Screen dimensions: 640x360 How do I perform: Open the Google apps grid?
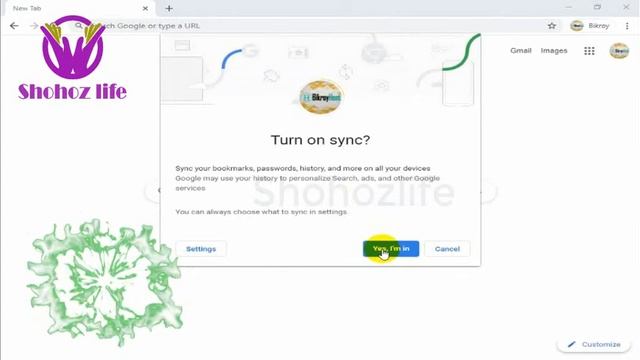(589, 51)
